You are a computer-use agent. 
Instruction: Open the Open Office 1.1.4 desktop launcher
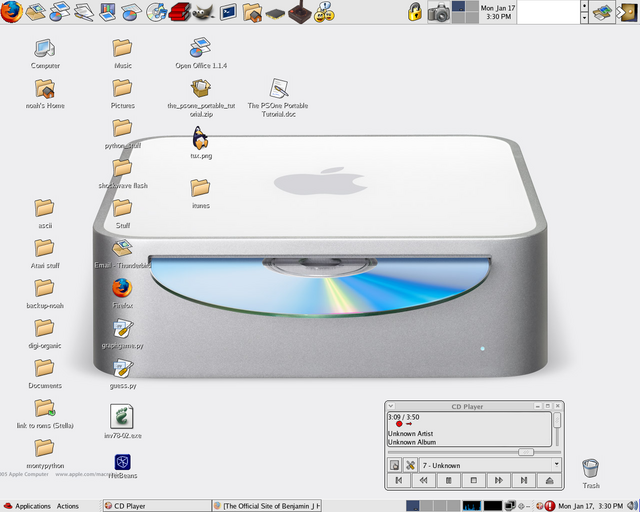pos(200,48)
